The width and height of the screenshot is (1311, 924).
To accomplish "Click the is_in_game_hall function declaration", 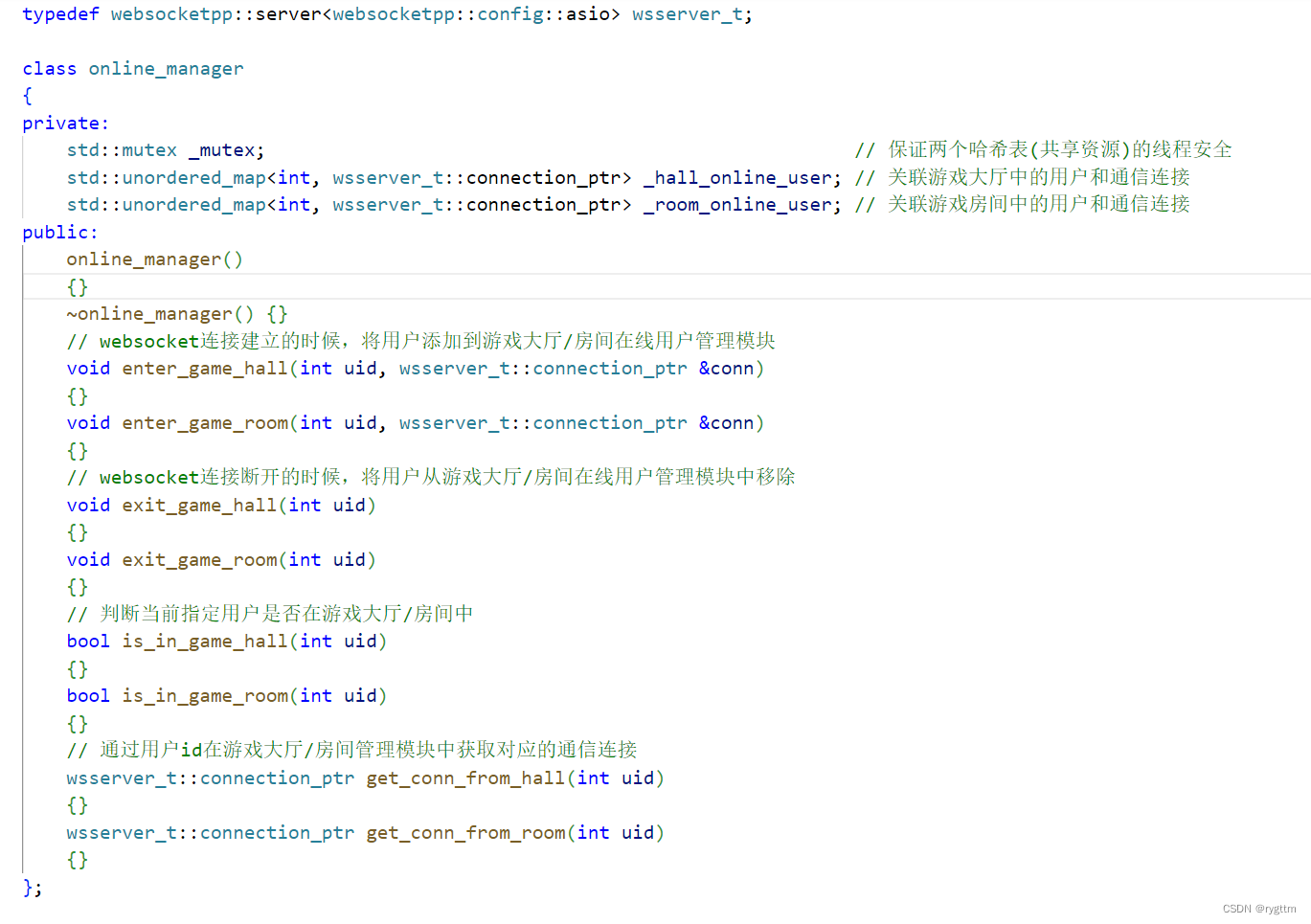I will click(227, 642).
